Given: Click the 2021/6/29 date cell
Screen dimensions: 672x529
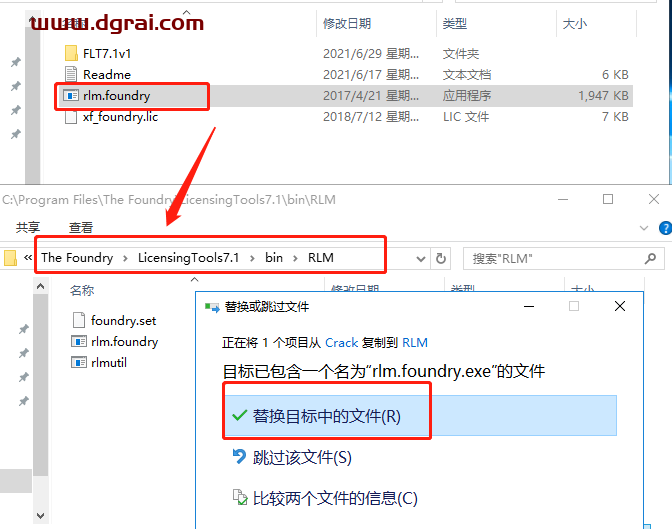Looking at the screenshot, I should pyautogui.click(x=371, y=54).
